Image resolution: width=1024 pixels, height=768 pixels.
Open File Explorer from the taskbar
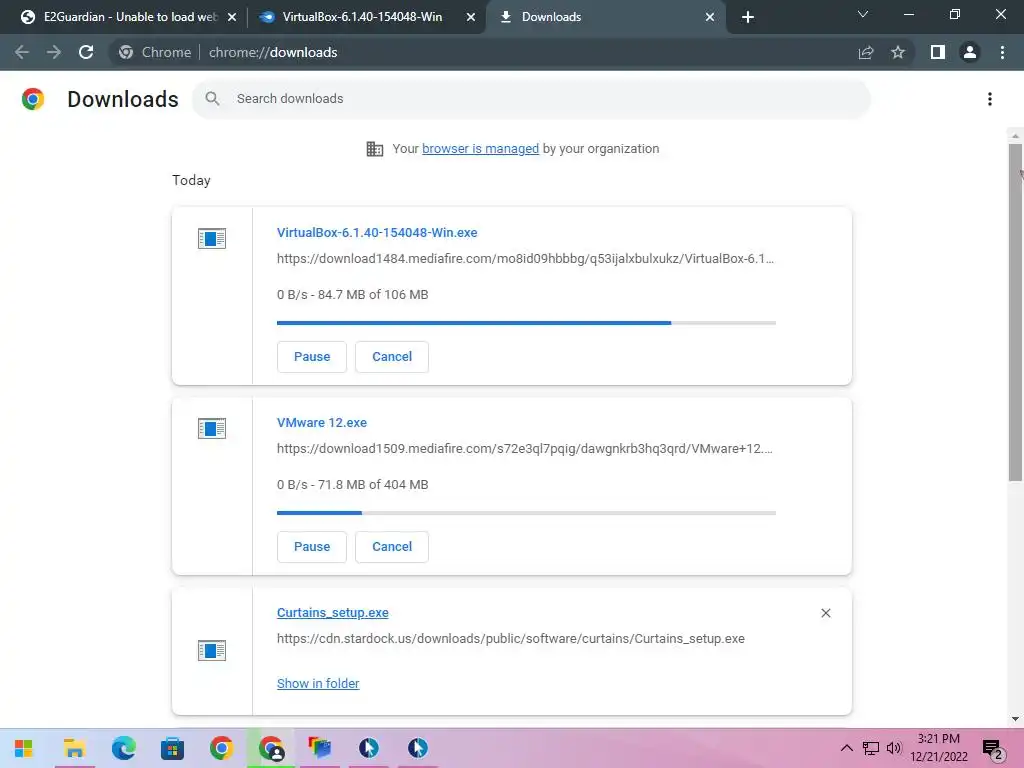coord(74,748)
